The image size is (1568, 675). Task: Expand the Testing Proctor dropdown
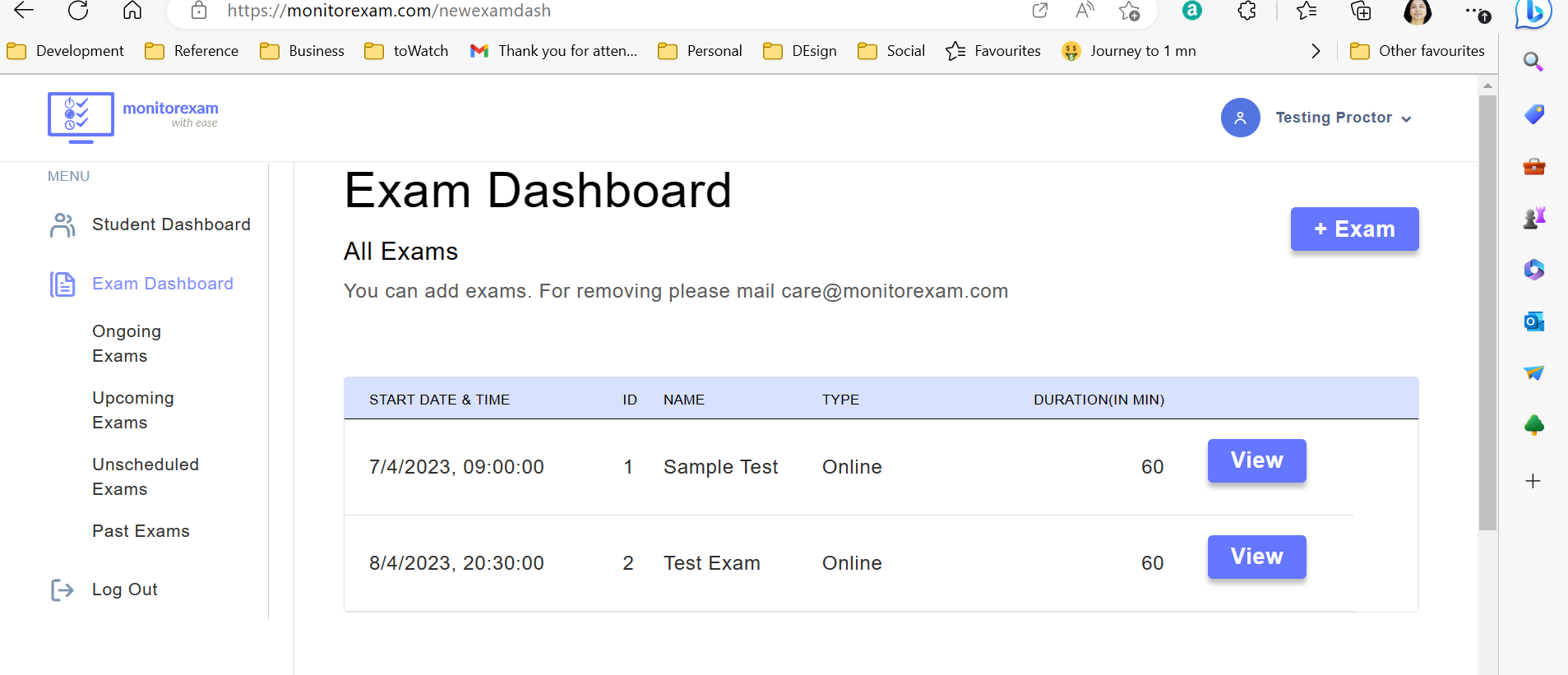coord(1406,118)
